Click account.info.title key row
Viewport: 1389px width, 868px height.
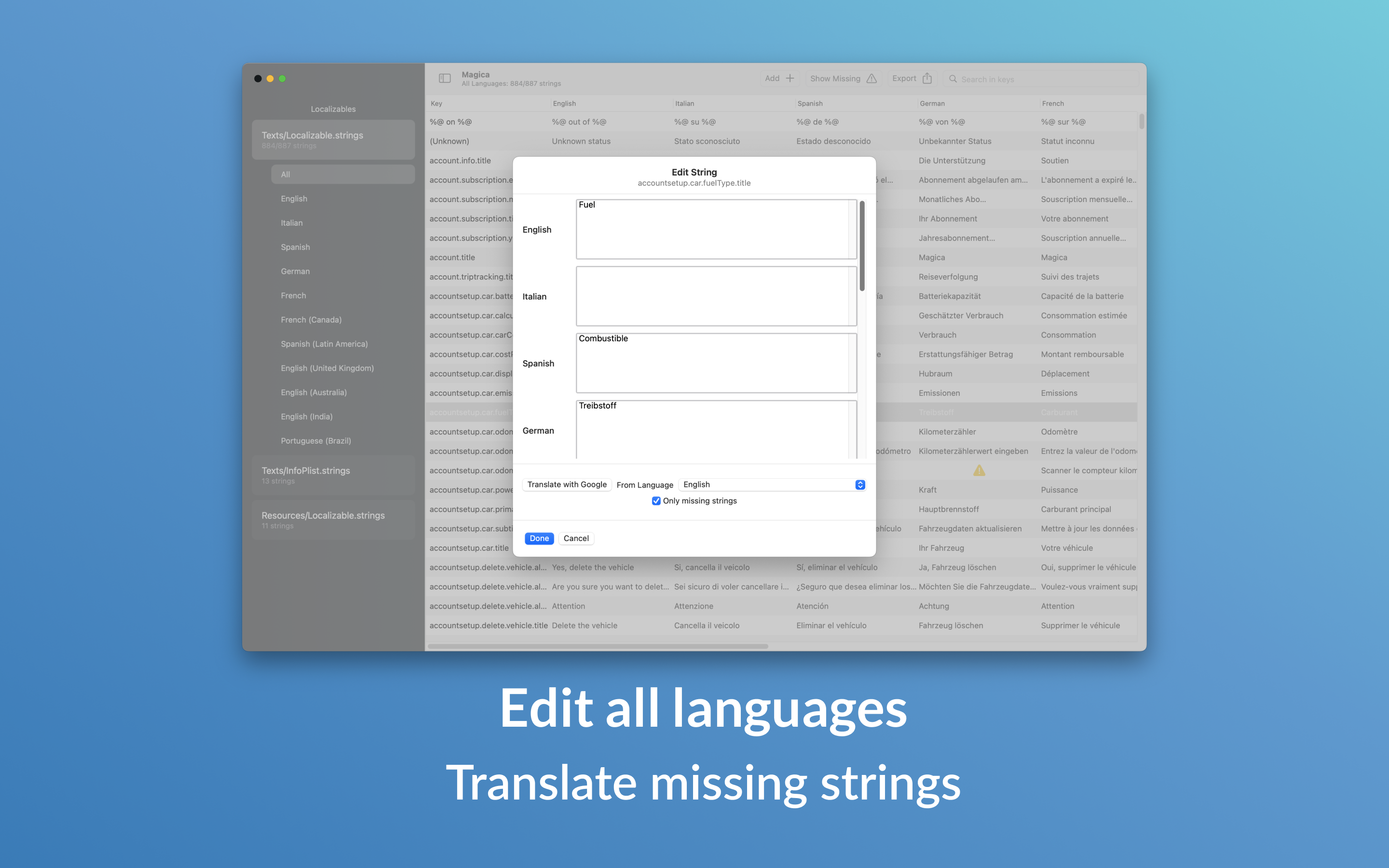click(x=460, y=161)
